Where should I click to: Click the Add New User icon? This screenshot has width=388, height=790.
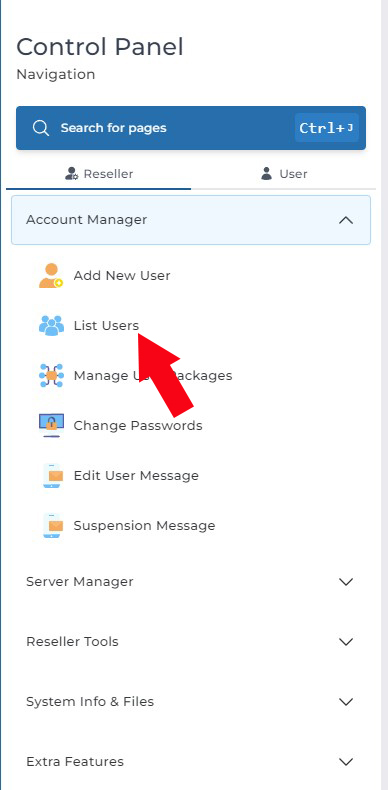click(x=51, y=276)
